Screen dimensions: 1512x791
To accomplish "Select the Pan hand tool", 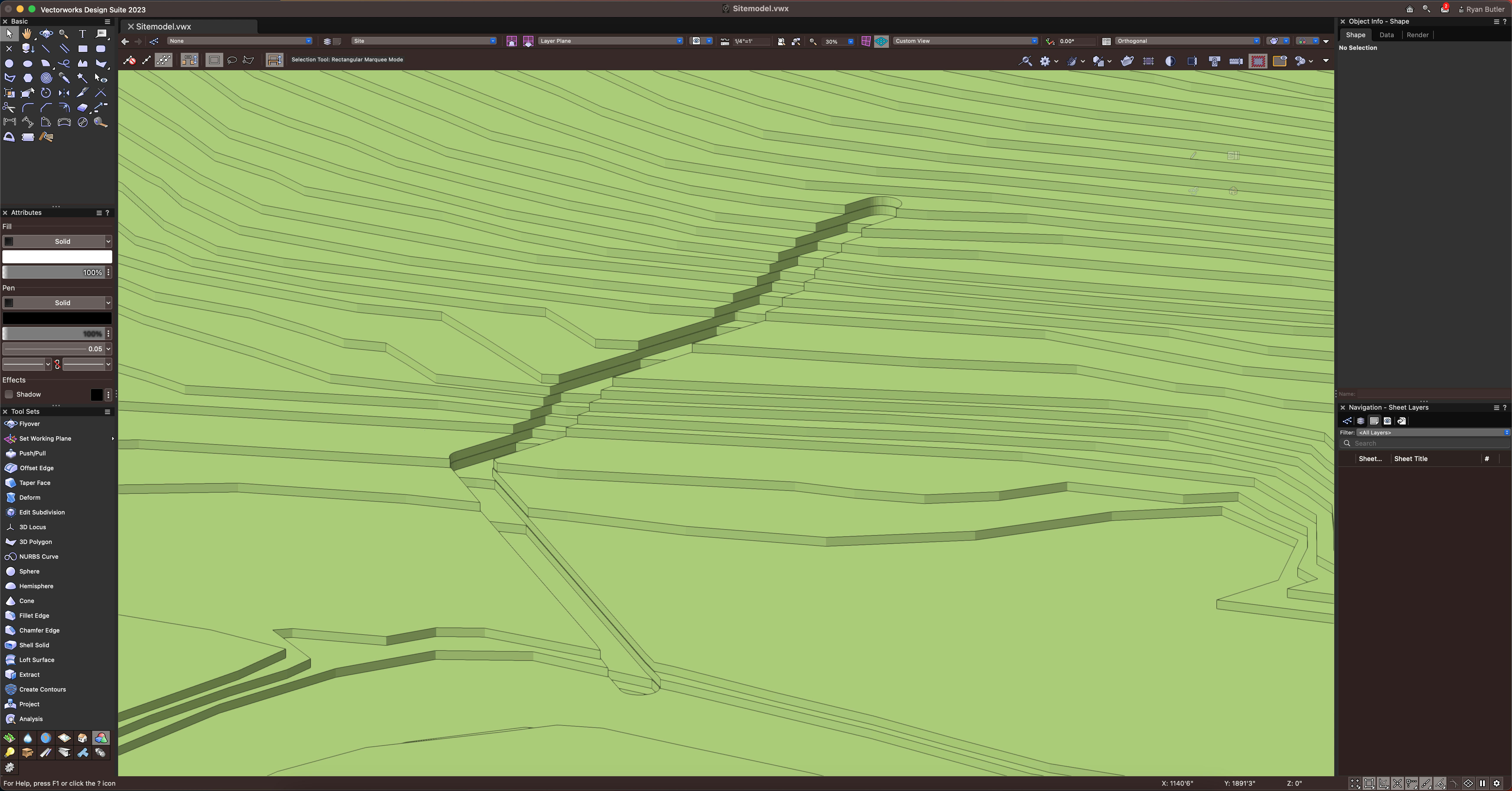I will click(x=27, y=33).
